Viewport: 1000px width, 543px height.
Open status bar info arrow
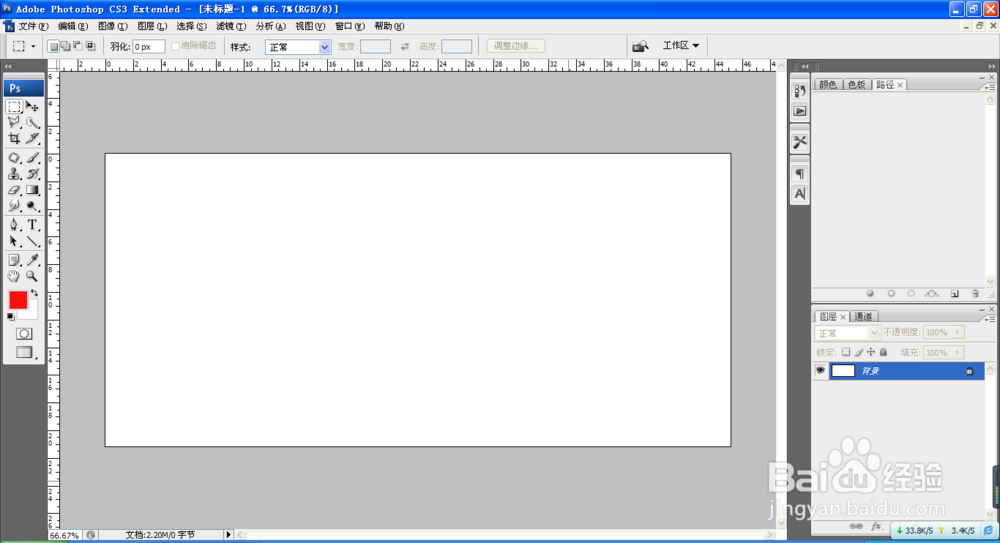tap(228, 535)
